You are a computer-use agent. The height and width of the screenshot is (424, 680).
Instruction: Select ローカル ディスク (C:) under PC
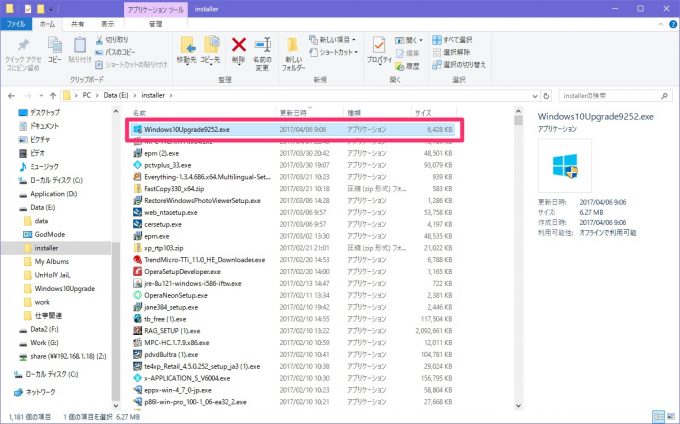pos(56,180)
